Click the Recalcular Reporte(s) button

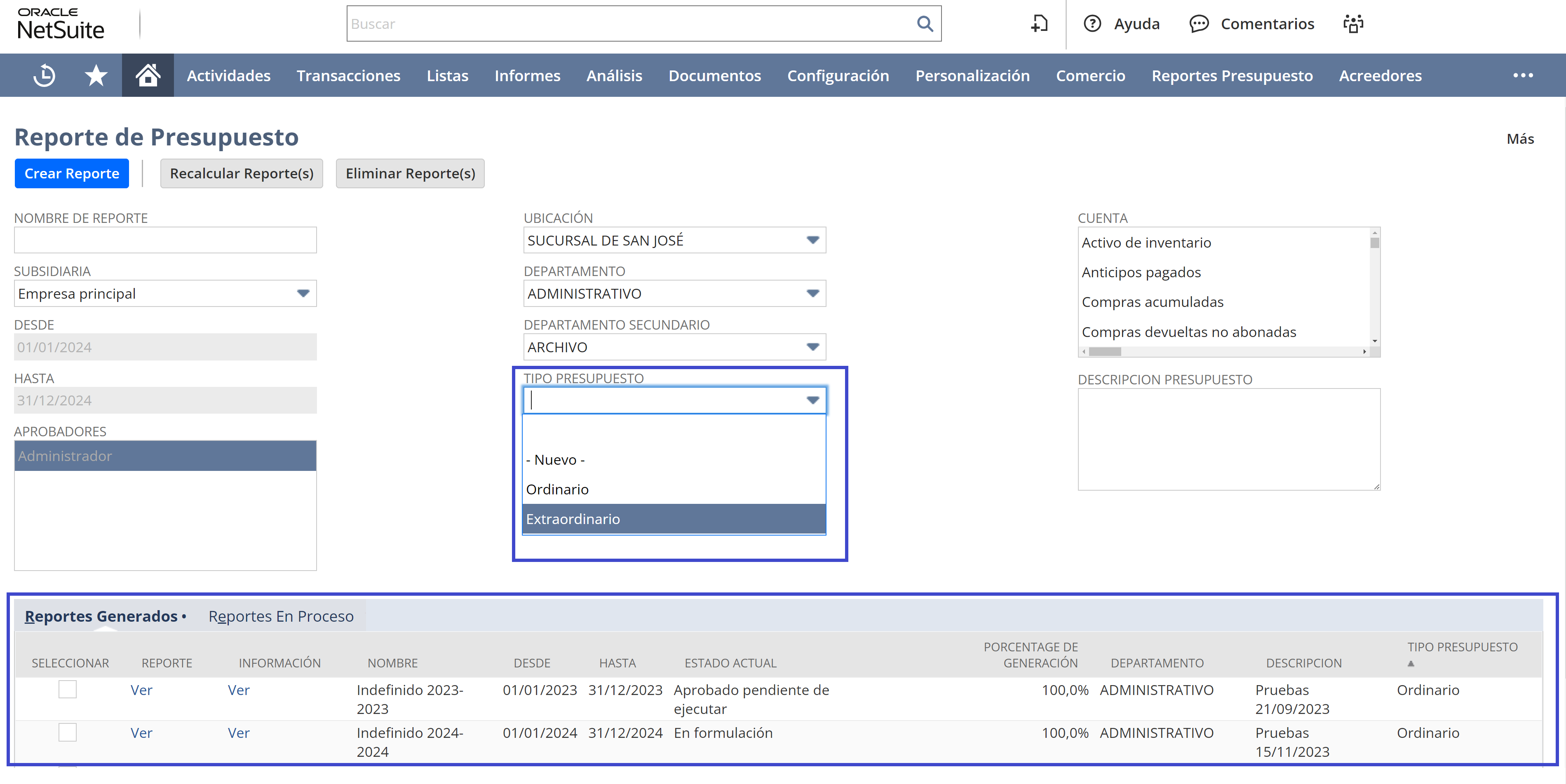[x=241, y=174]
